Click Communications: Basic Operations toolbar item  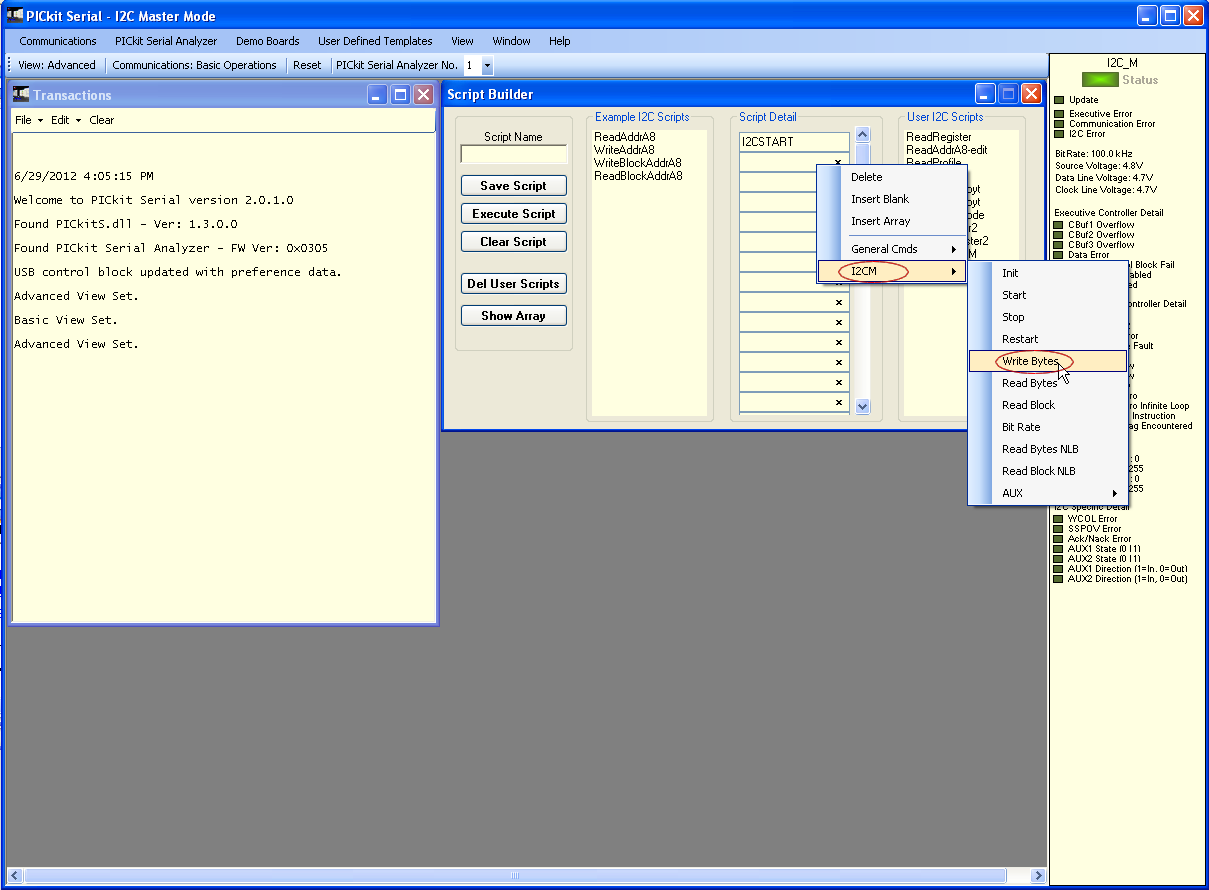194,65
